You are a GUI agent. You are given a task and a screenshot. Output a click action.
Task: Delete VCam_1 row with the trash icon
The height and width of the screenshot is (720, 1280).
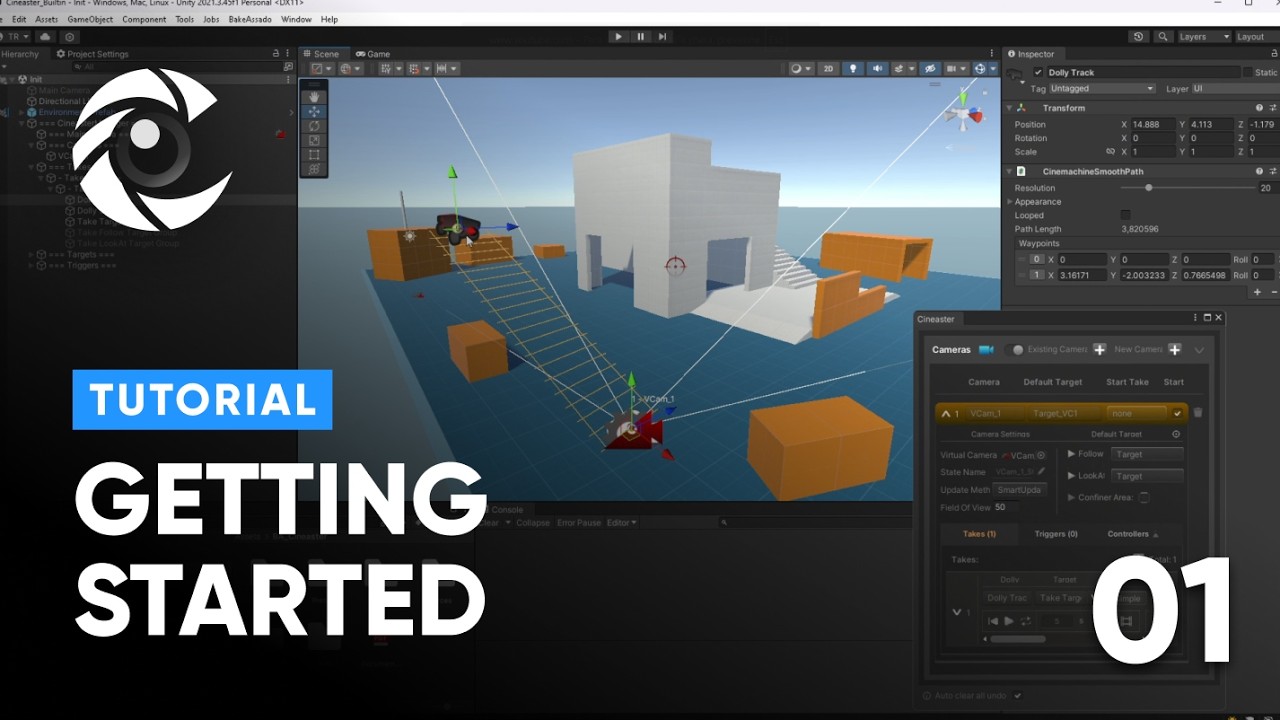1198,413
